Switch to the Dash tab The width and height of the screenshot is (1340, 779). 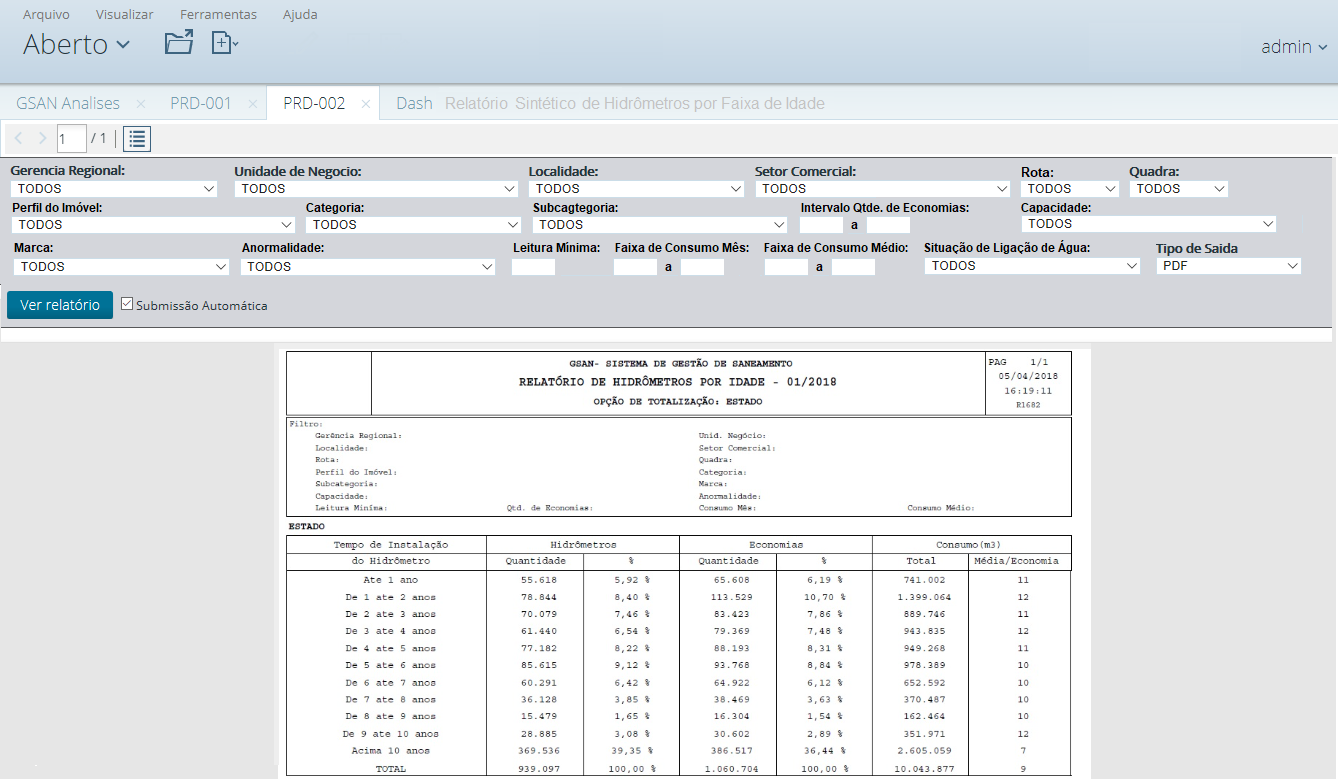pos(414,104)
